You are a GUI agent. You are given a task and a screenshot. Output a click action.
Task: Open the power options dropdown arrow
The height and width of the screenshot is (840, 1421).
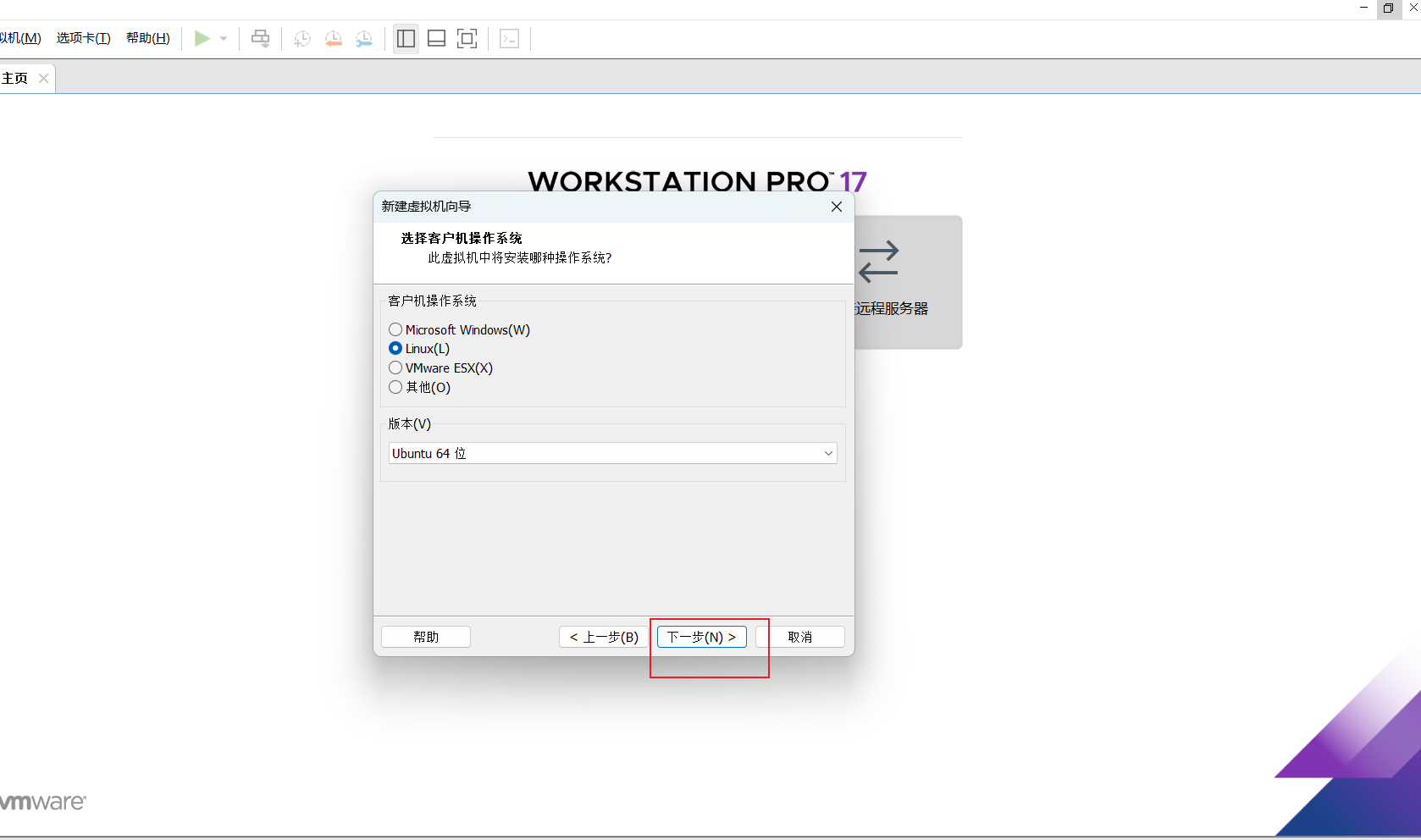[x=224, y=38]
